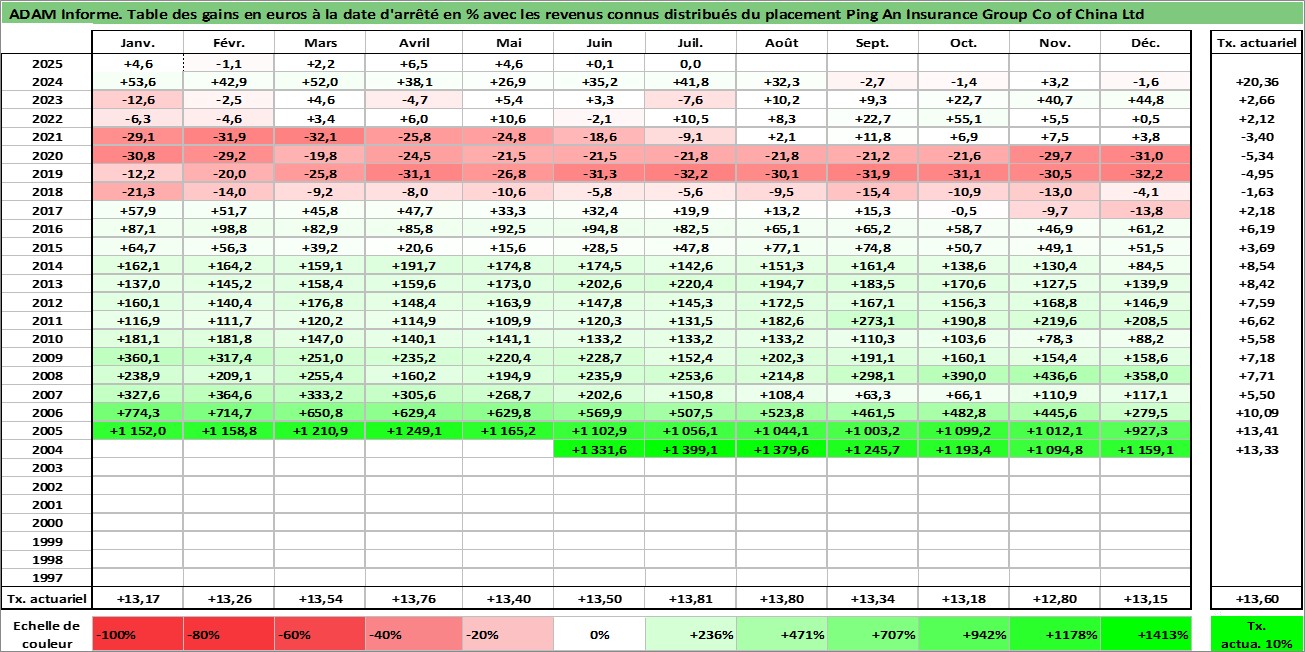Click the +390,0 cell for October 2008
1305x652 pixels.
pos(964,376)
